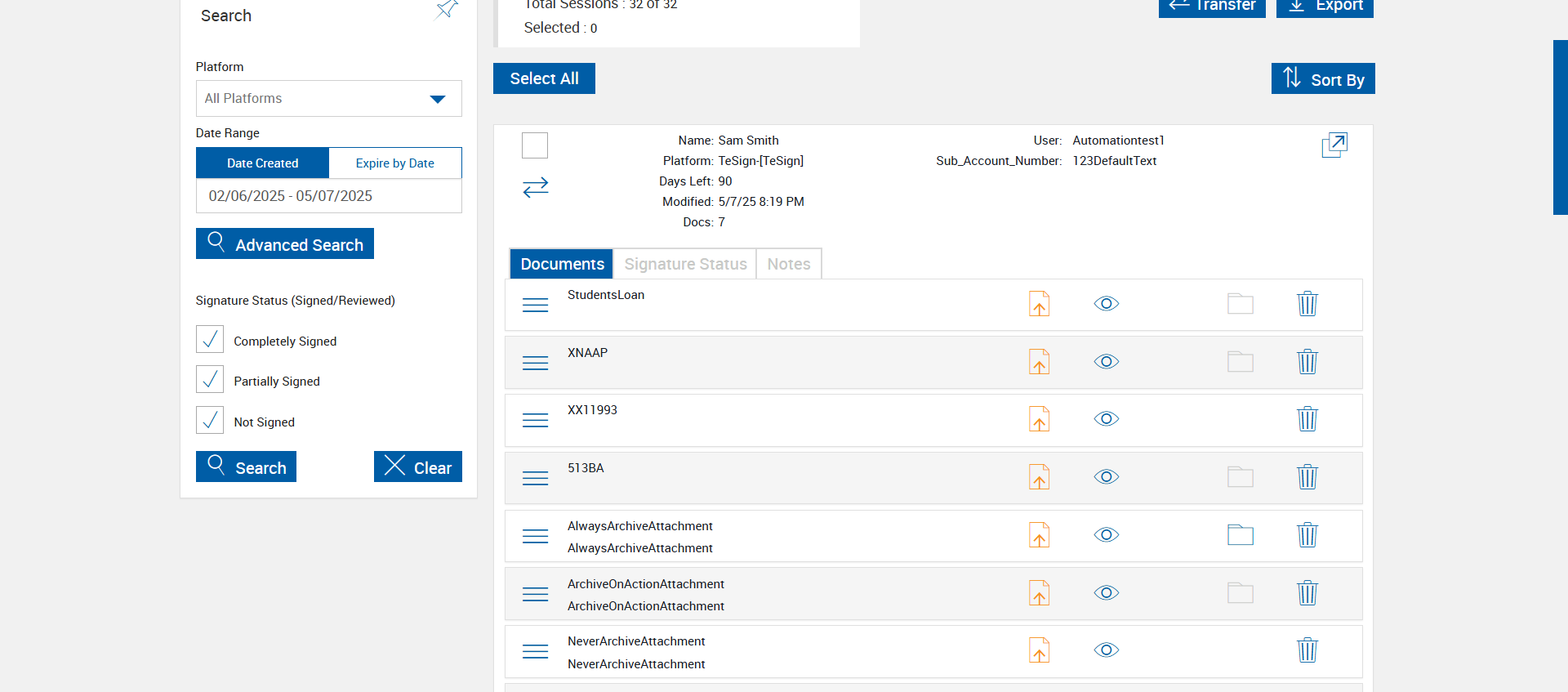Switch to the Notes tab
Image resolution: width=1568 pixels, height=692 pixels.
(788, 264)
